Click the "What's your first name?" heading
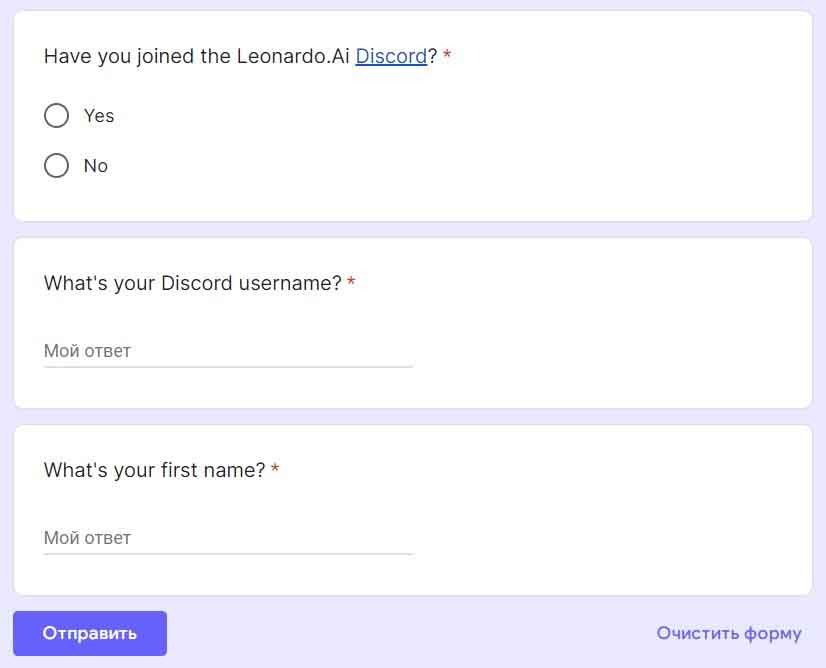826x668 pixels. (x=155, y=470)
